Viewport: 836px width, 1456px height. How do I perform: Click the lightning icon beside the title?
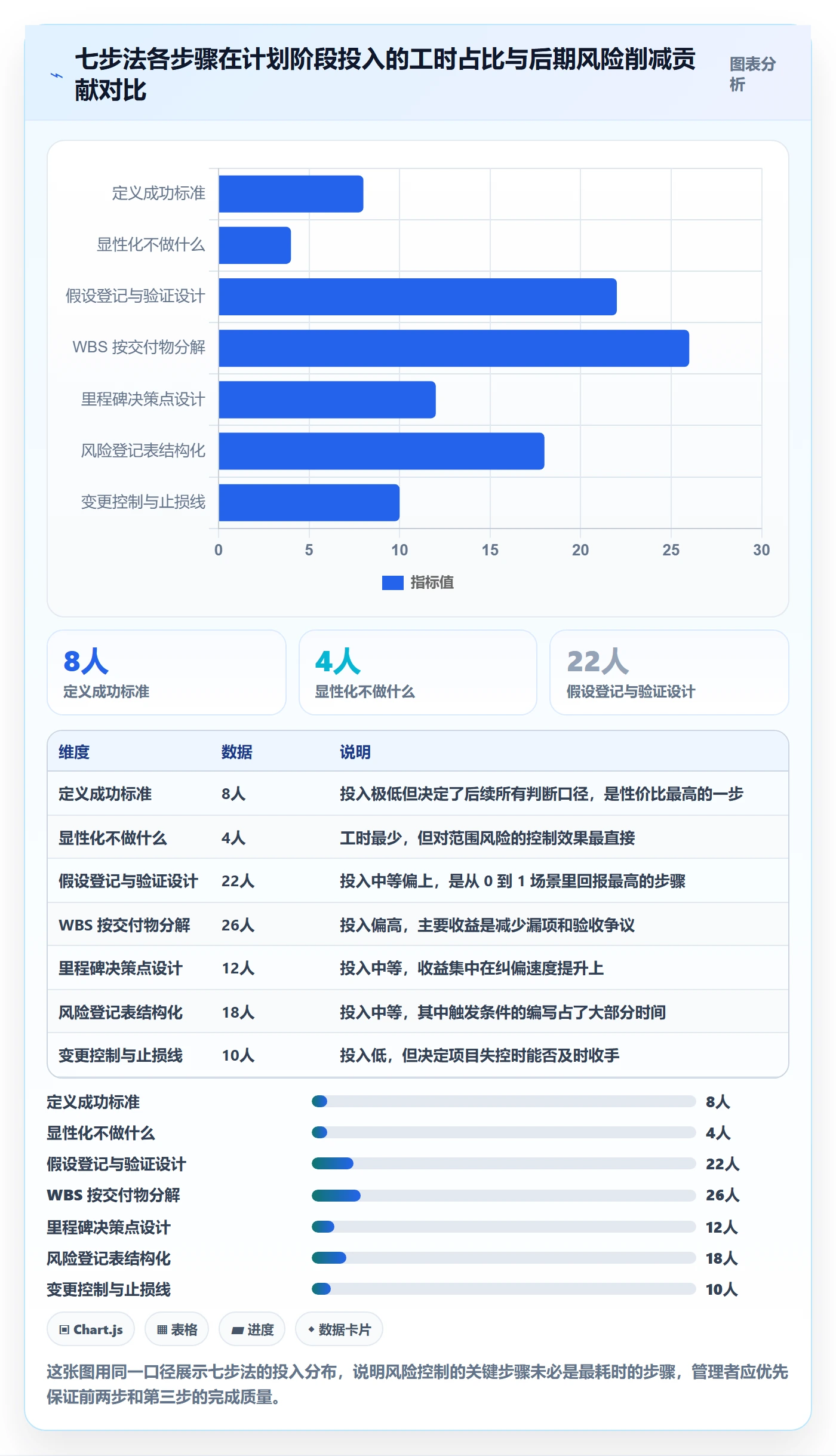click(56, 76)
